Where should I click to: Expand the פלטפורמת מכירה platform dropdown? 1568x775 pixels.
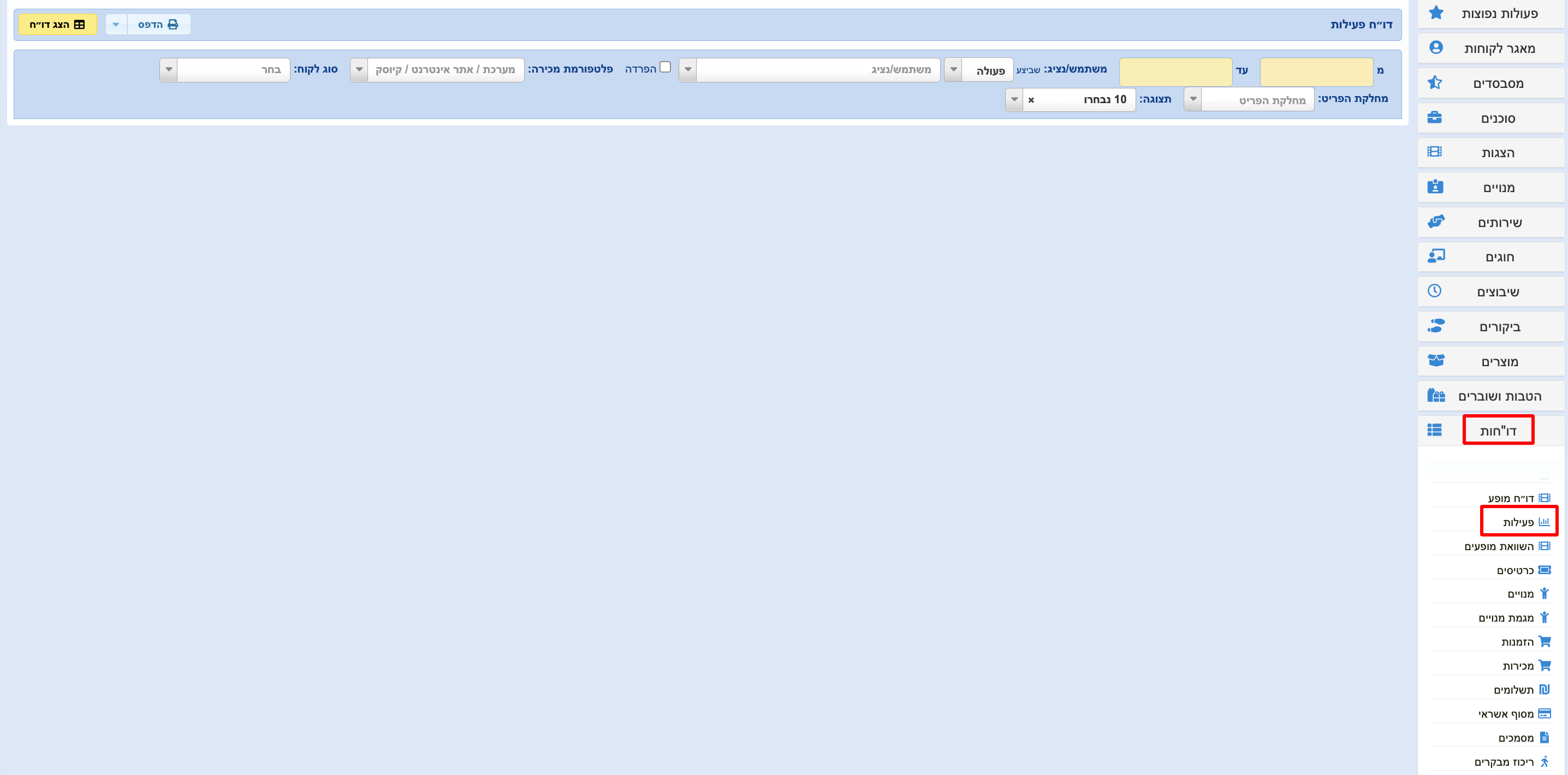pyautogui.click(x=359, y=70)
